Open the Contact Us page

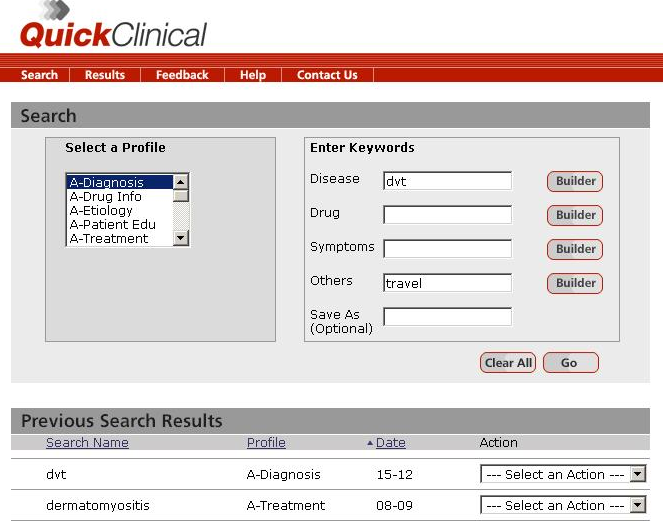(x=327, y=75)
